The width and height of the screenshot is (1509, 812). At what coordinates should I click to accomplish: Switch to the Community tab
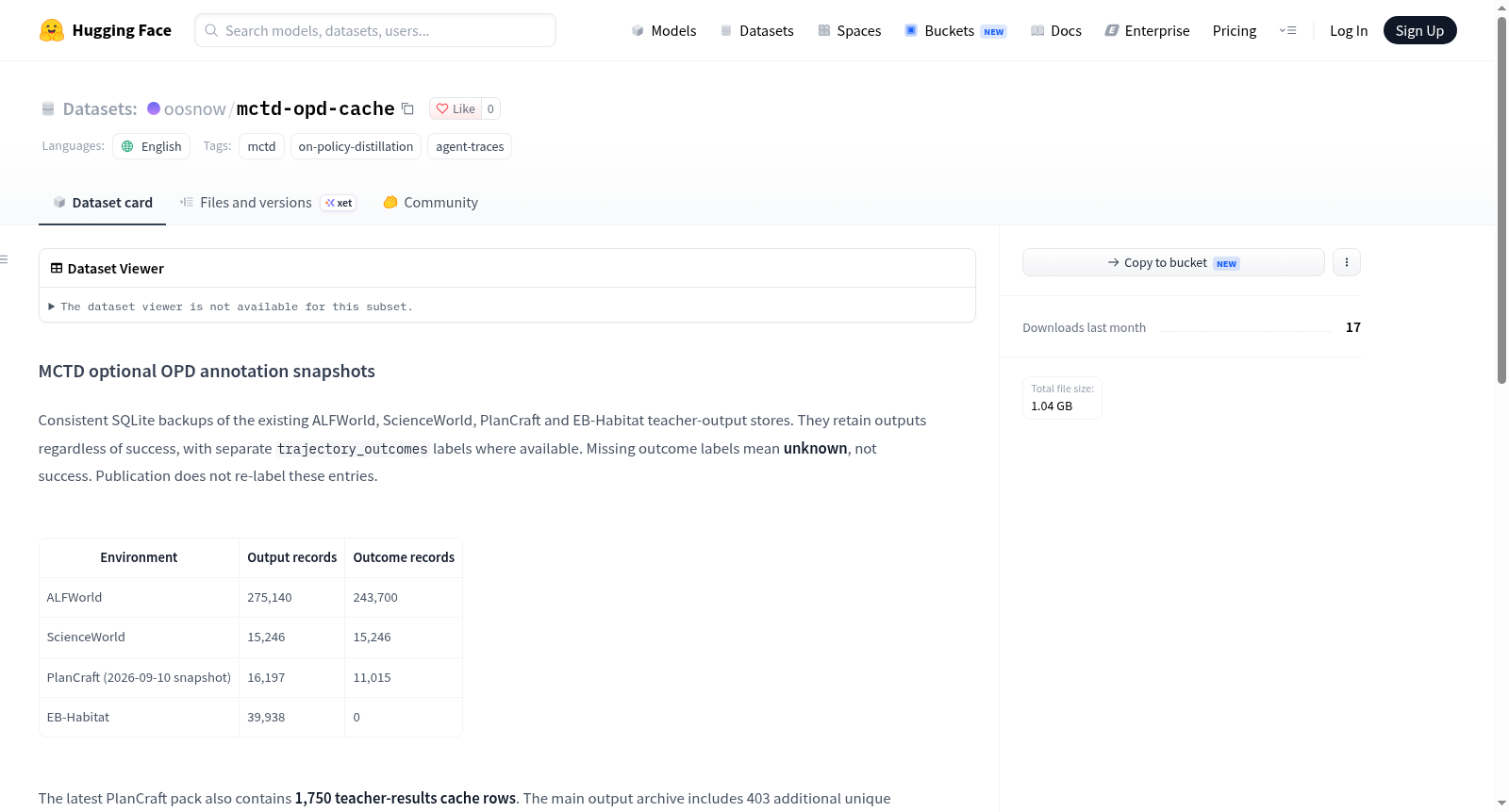click(x=430, y=203)
